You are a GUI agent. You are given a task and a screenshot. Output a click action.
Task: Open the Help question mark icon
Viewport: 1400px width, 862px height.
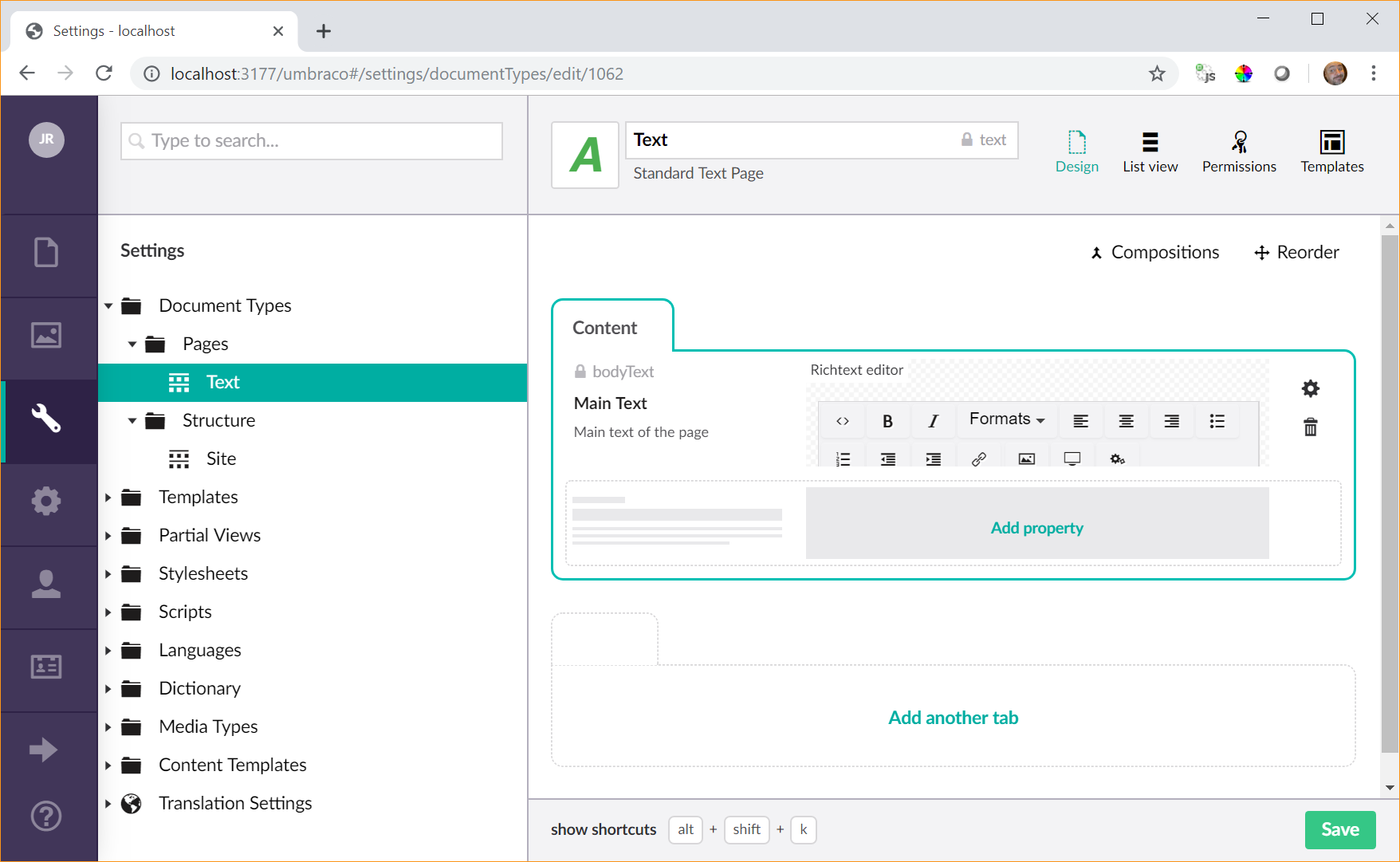[x=46, y=817]
